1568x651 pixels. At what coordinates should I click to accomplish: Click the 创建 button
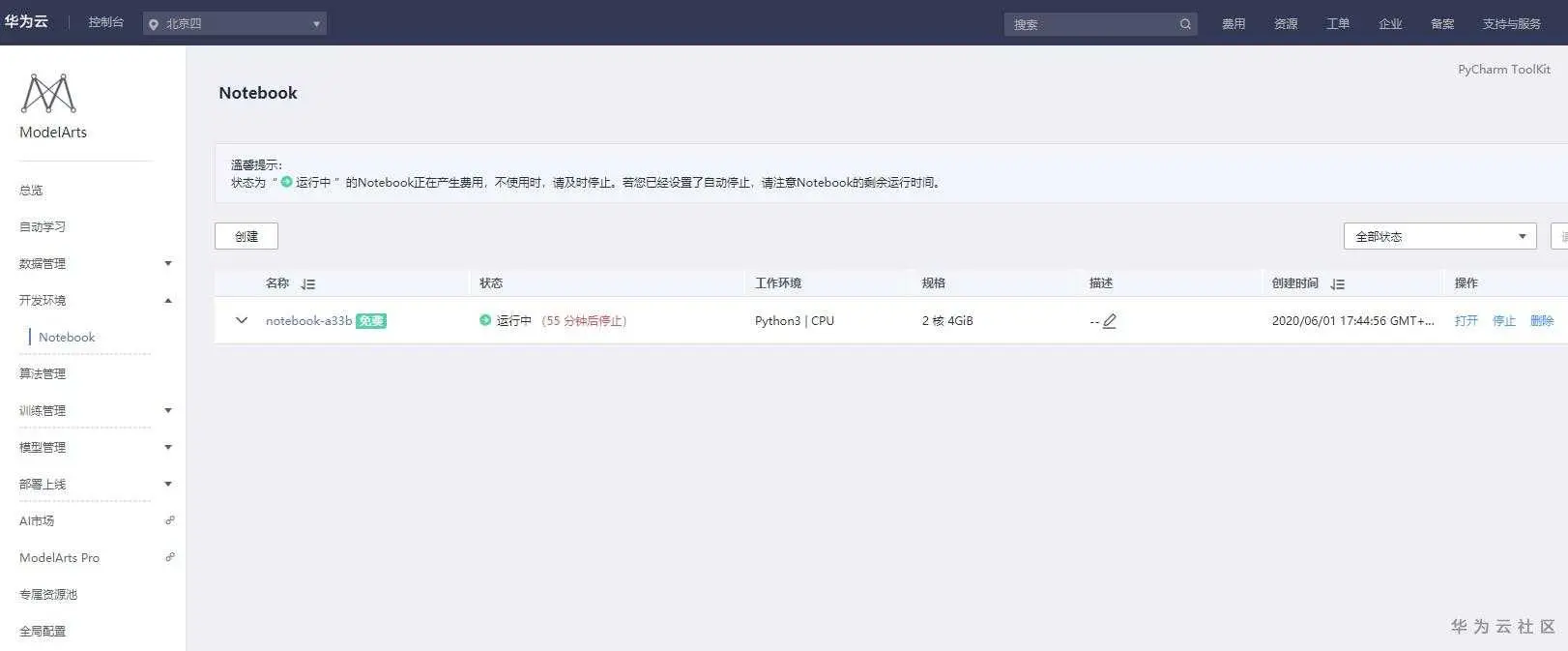pyautogui.click(x=247, y=236)
